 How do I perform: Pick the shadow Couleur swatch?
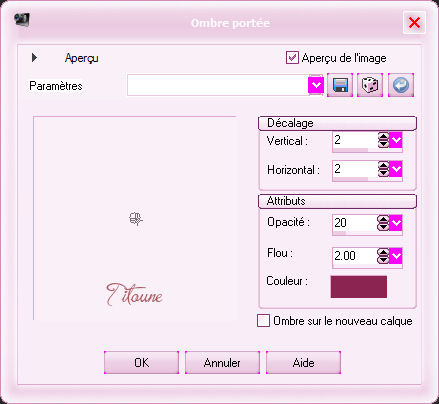[359, 287]
